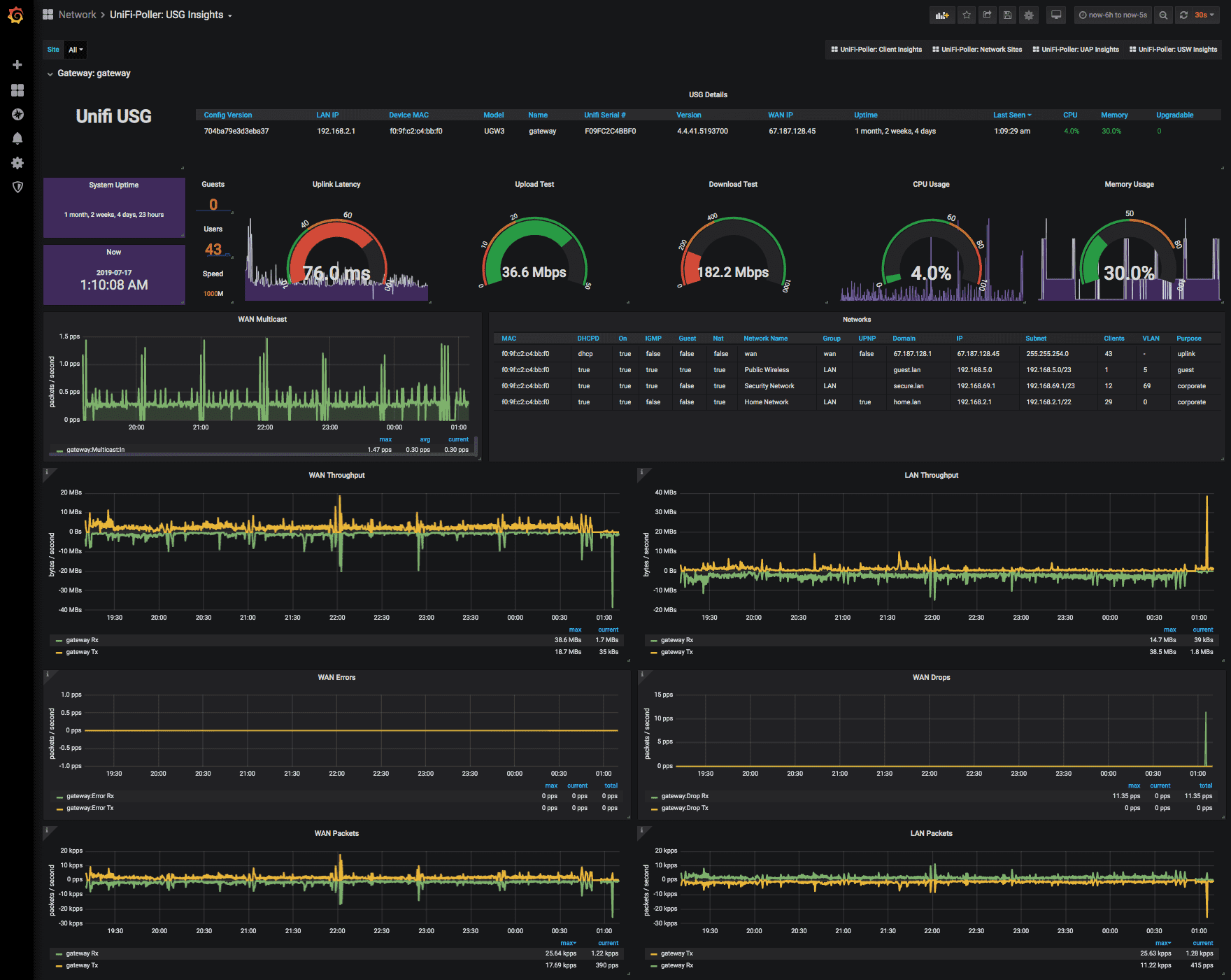
Task: Open the WAN Multicast panel title menu
Action: click(x=262, y=319)
